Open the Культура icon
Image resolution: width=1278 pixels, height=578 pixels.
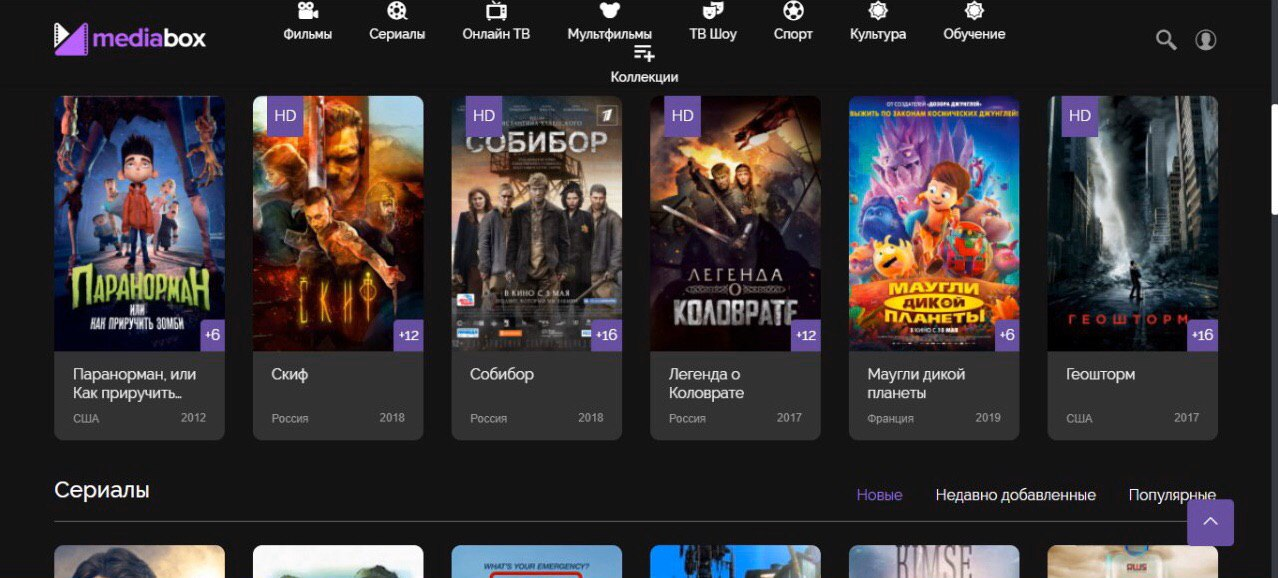point(878,11)
